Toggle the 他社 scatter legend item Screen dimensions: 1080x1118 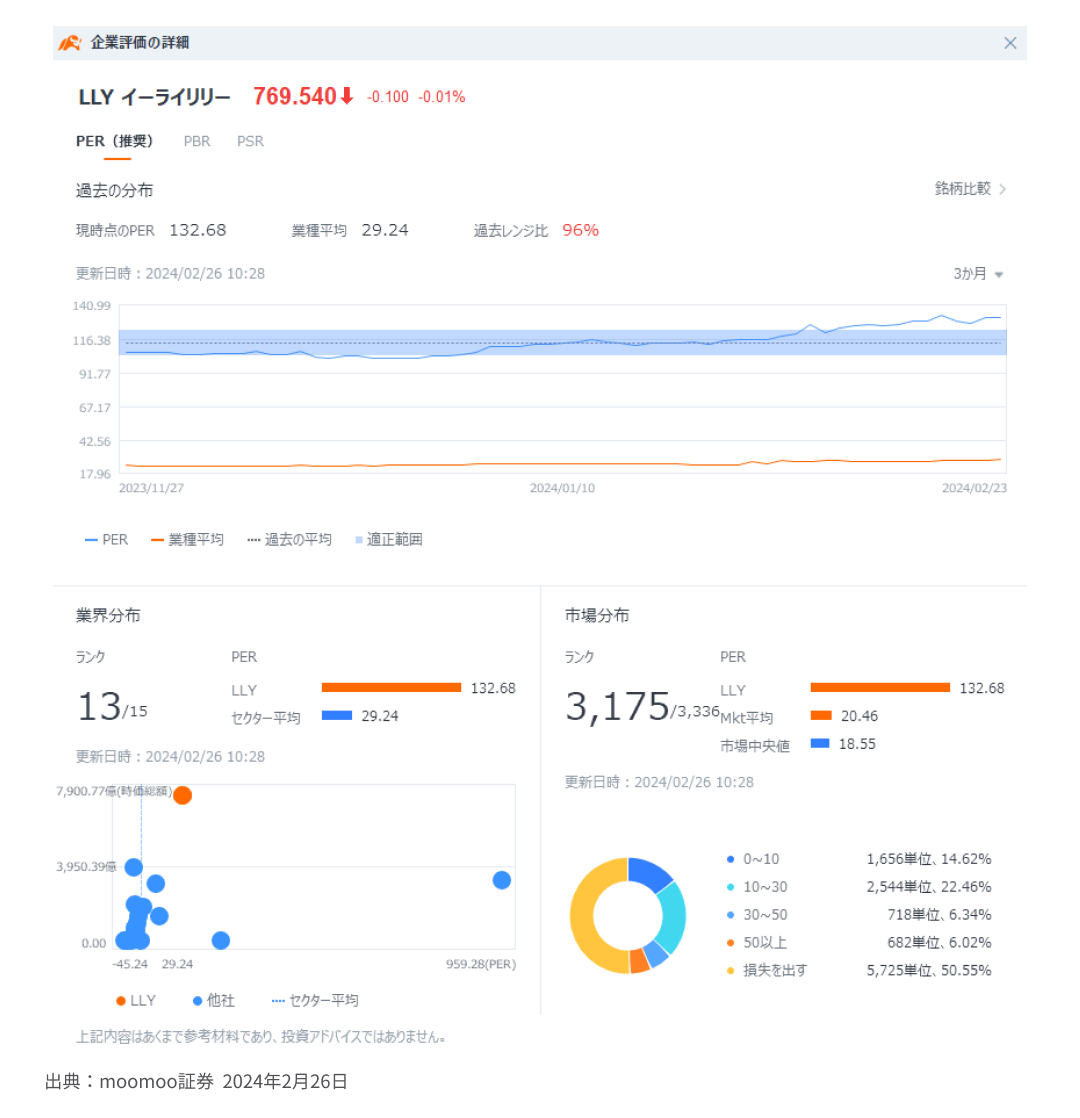click(214, 1000)
